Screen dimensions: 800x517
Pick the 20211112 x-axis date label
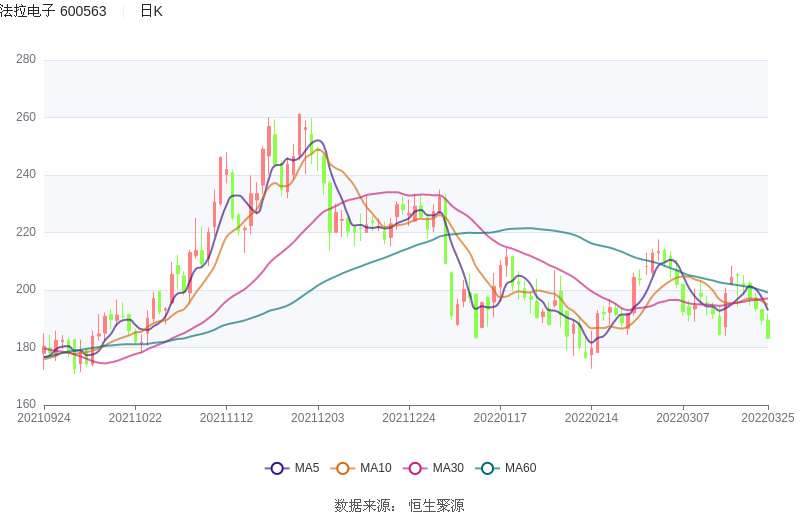[x=226, y=418]
